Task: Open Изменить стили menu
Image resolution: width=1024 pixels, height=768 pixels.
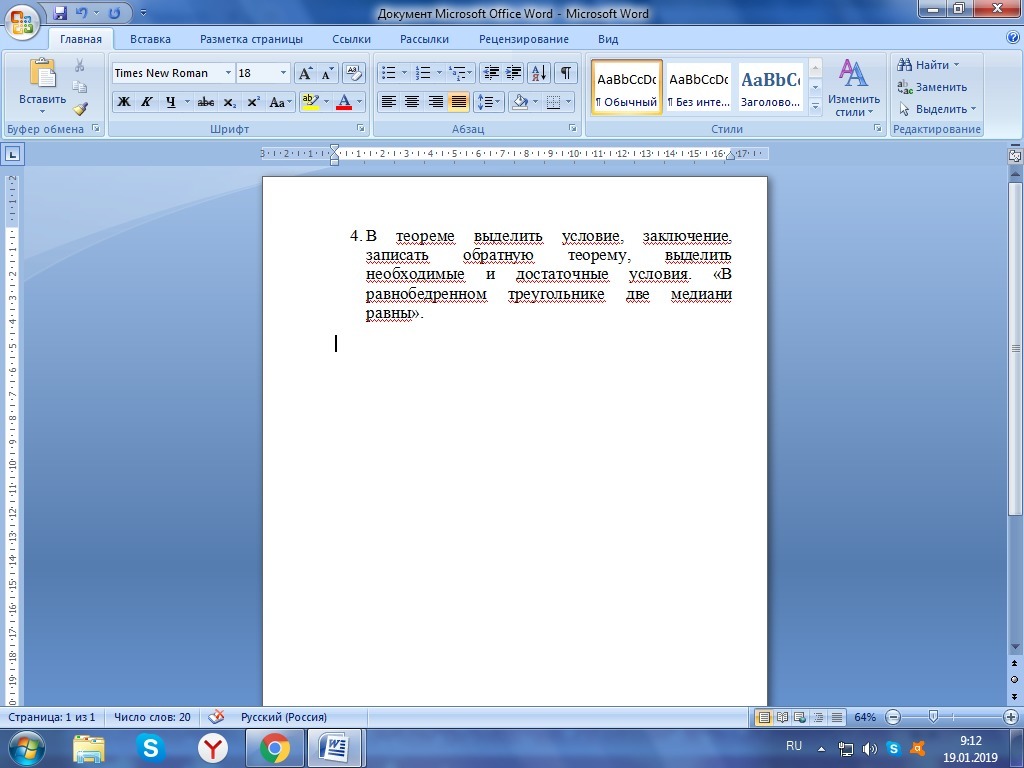Action: (x=854, y=88)
